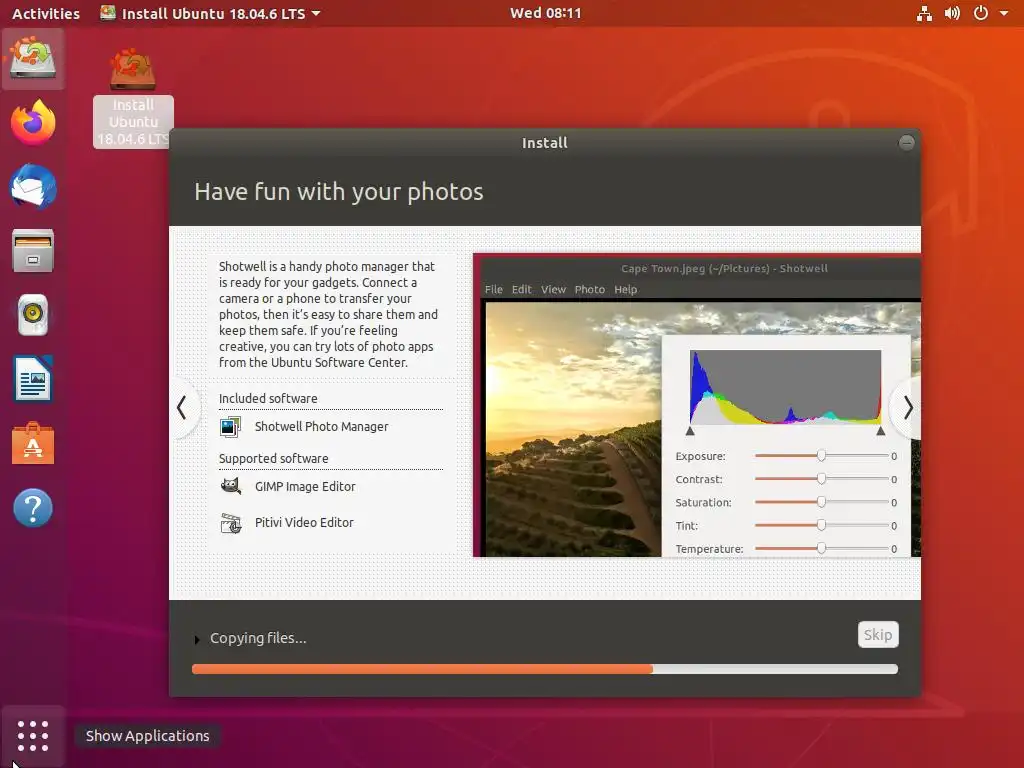Open the Ubiquity installer dock icon
This screenshot has width=1024, height=768.
[33, 58]
